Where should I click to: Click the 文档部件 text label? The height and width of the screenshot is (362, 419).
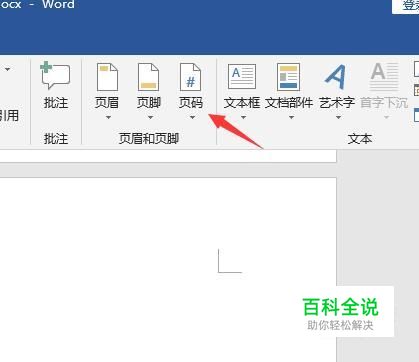289,103
